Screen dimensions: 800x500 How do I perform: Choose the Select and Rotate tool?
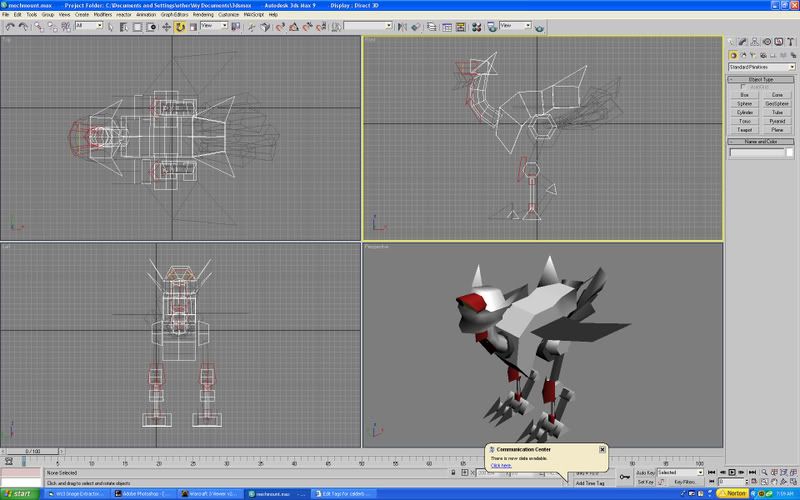click(180, 27)
